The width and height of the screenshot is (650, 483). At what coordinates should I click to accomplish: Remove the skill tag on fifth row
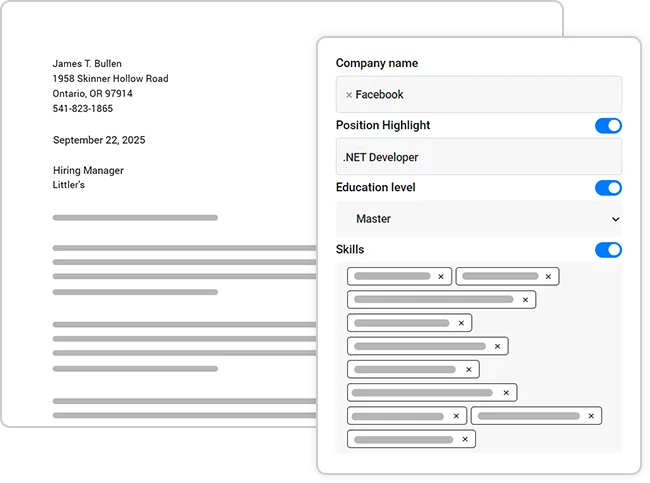468,370
